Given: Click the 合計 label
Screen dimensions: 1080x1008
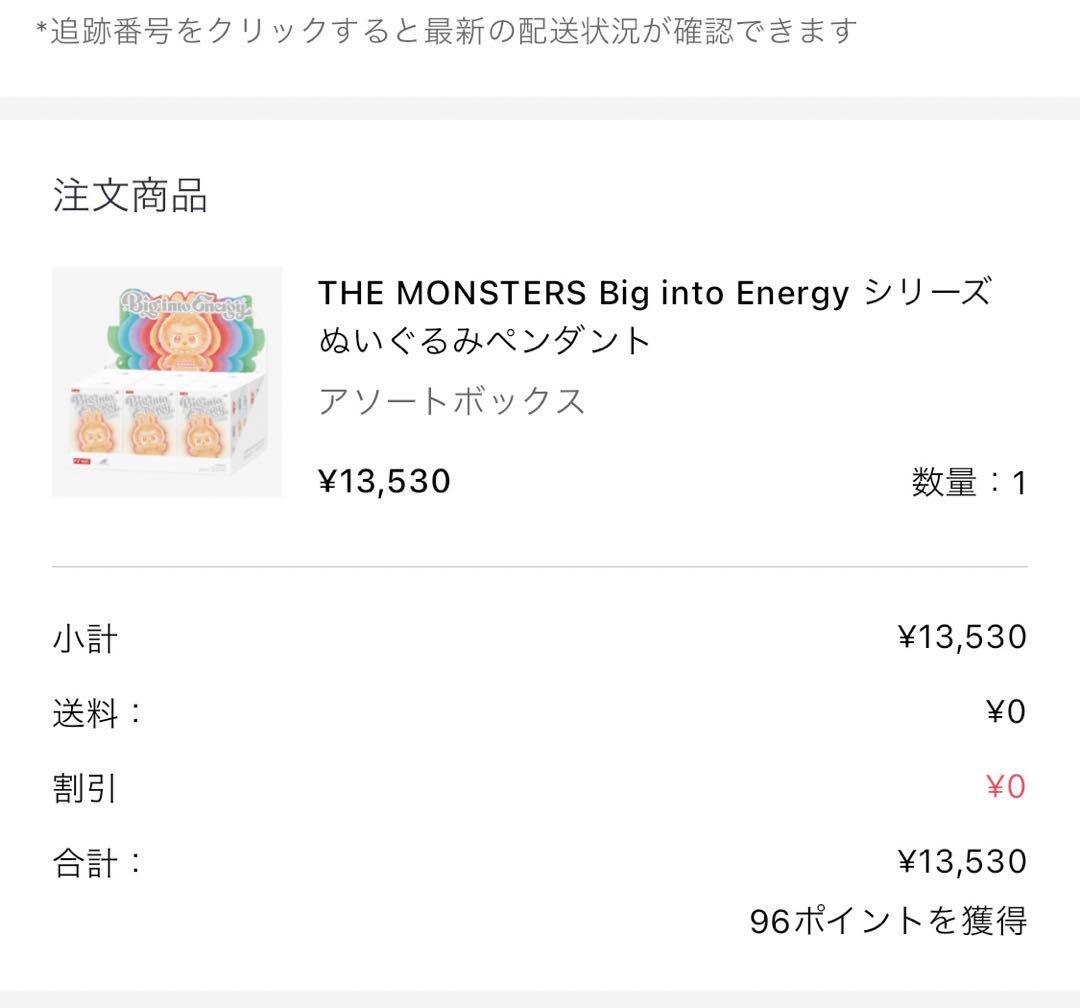Looking at the screenshot, I should point(97,863).
